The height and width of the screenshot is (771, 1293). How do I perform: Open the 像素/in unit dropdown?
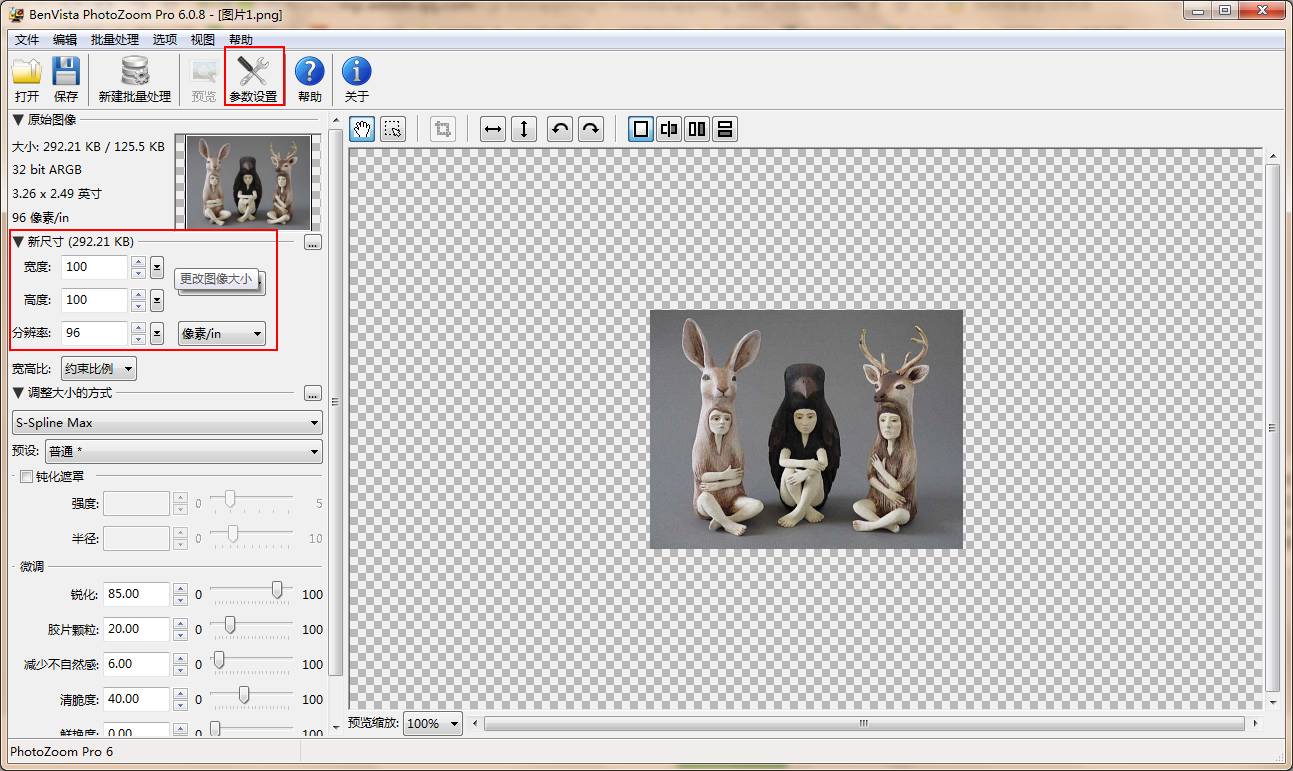(x=222, y=334)
